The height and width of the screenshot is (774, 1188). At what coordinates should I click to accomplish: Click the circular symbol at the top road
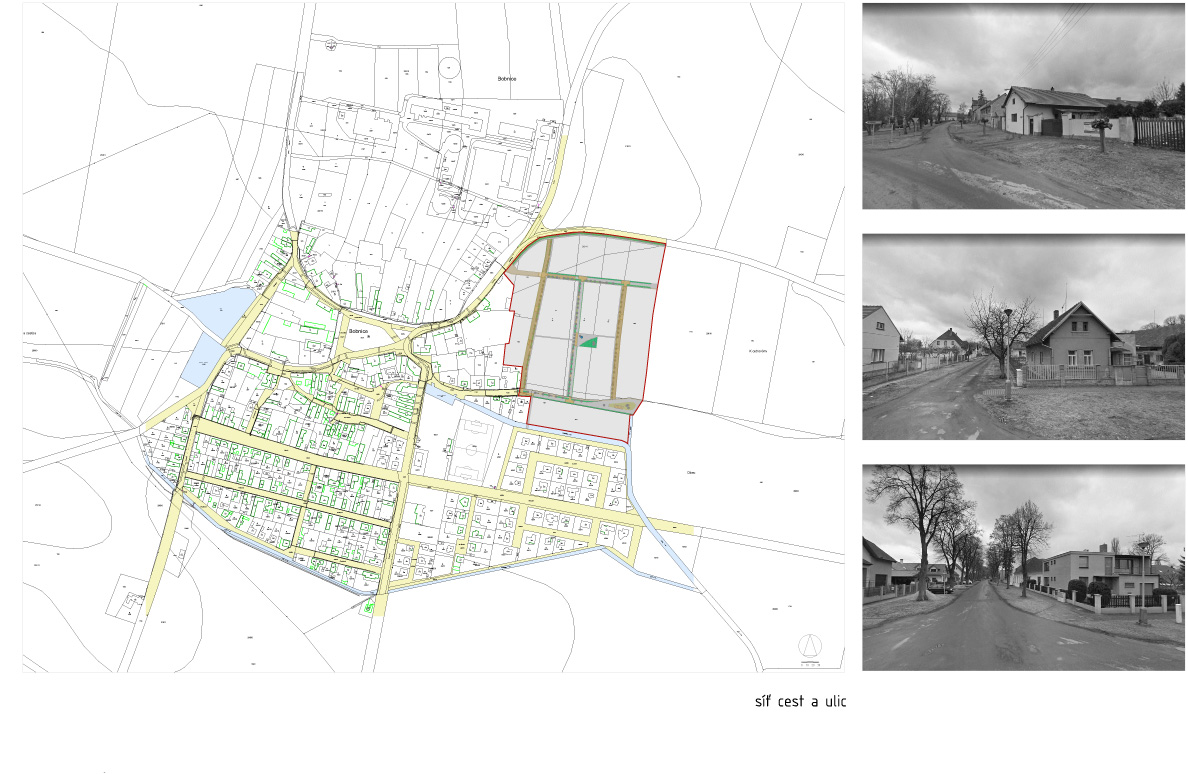[330, 45]
